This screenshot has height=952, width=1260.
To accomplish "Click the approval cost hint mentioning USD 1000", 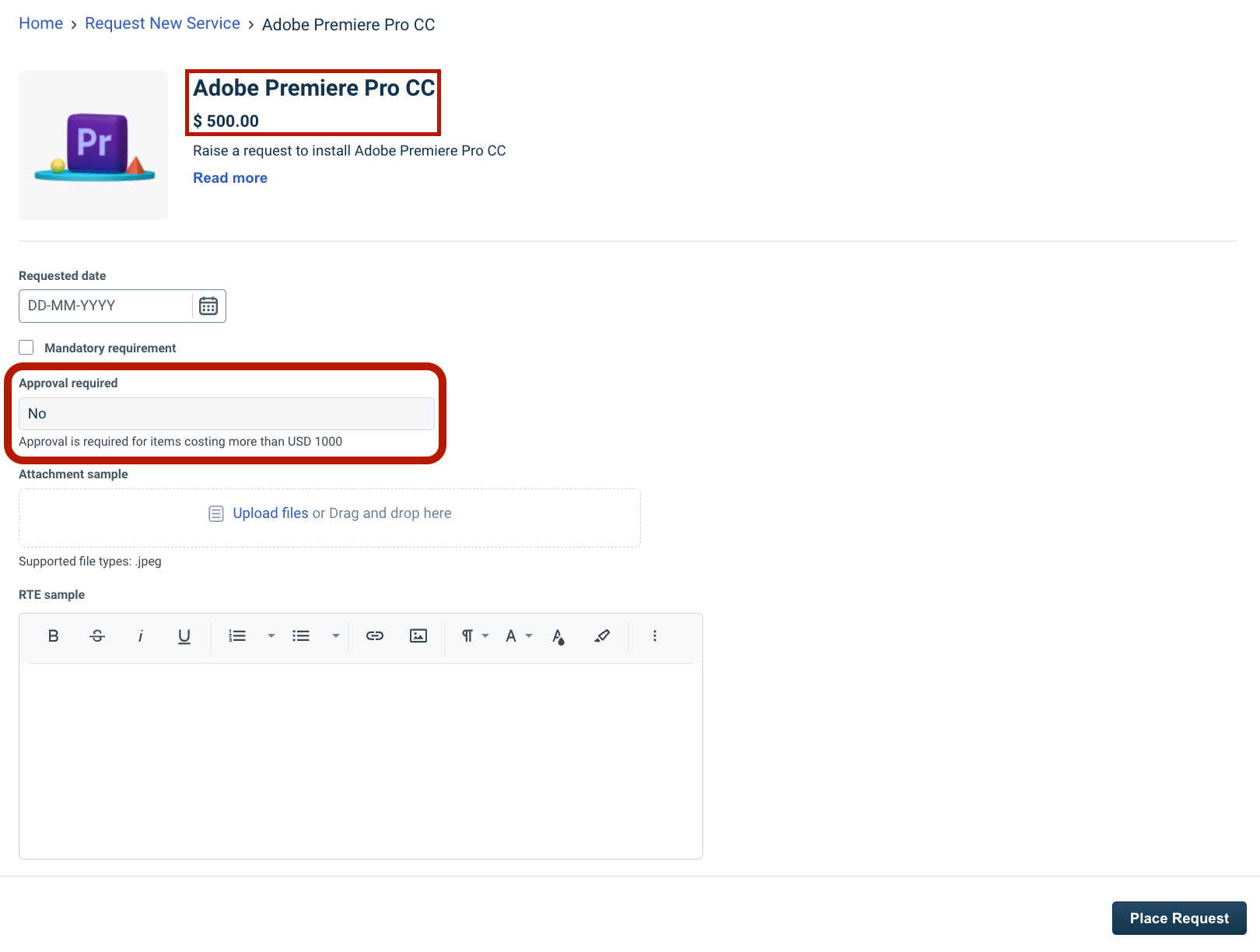I will [180, 442].
